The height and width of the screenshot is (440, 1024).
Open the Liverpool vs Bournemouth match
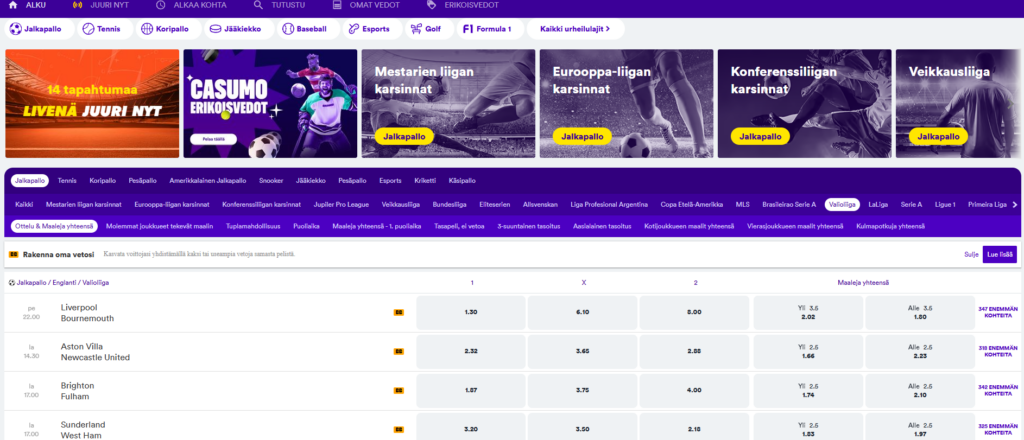pos(87,313)
